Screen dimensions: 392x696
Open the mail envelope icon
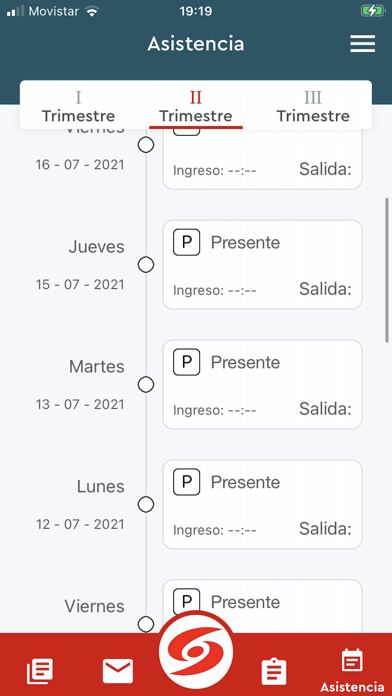pos(118,671)
